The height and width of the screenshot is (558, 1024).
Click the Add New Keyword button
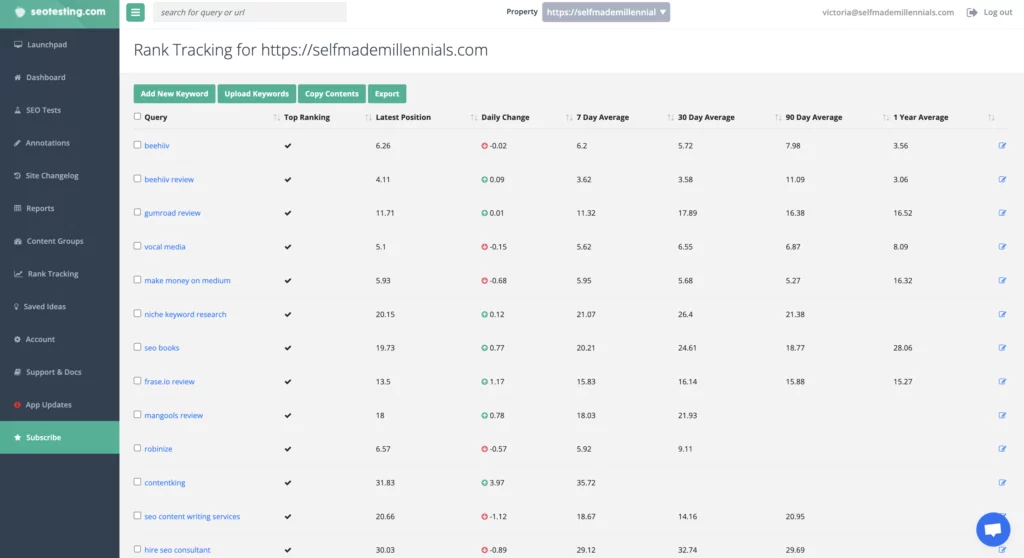tap(174, 93)
